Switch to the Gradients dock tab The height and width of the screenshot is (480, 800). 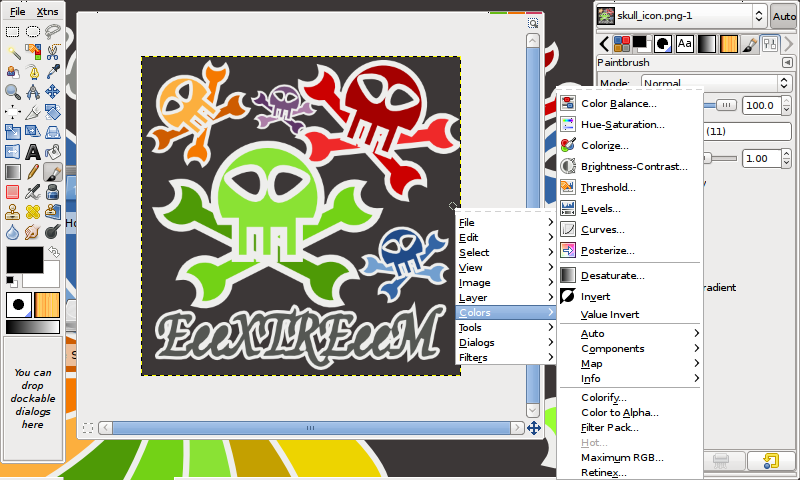click(707, 44)
